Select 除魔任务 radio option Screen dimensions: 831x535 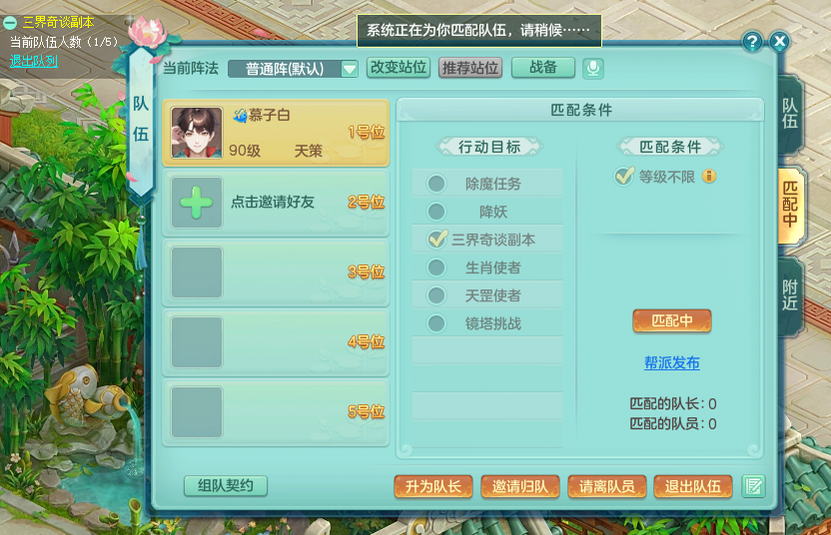436,184
